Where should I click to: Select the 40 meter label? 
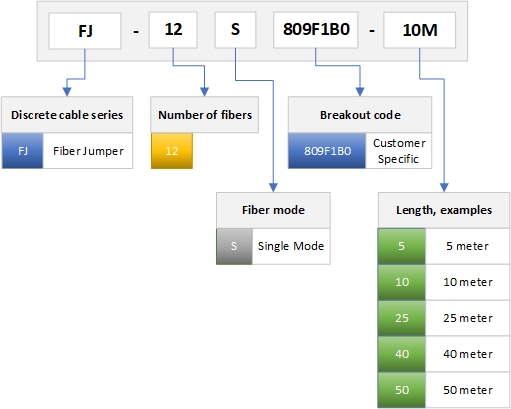(x=468, y=354)
